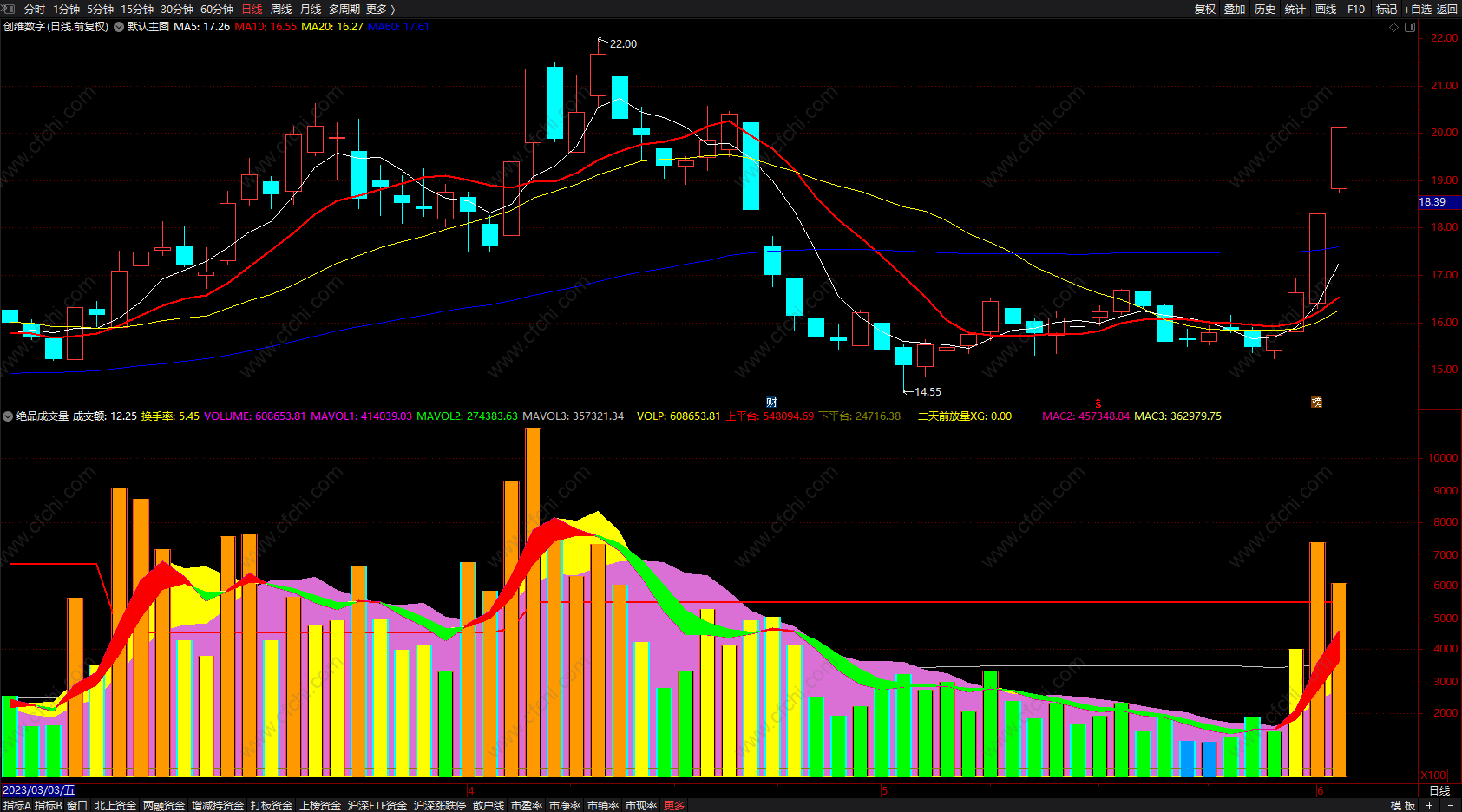The height and width of the screenshot is (812, 1462).
Task: Open the 统计 statistics button
Action: tap(1295, 9)
